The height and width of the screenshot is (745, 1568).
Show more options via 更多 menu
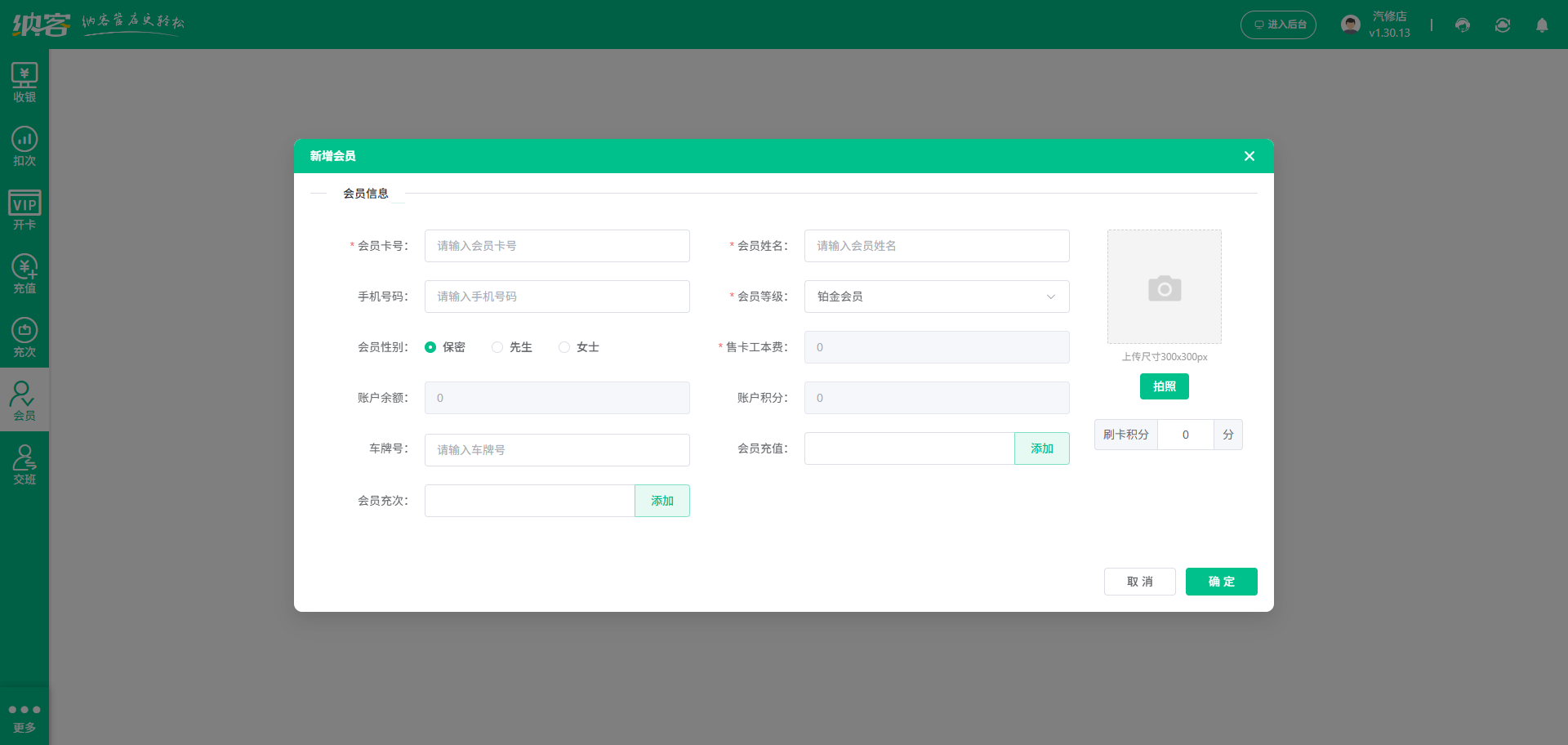(24, 717)
